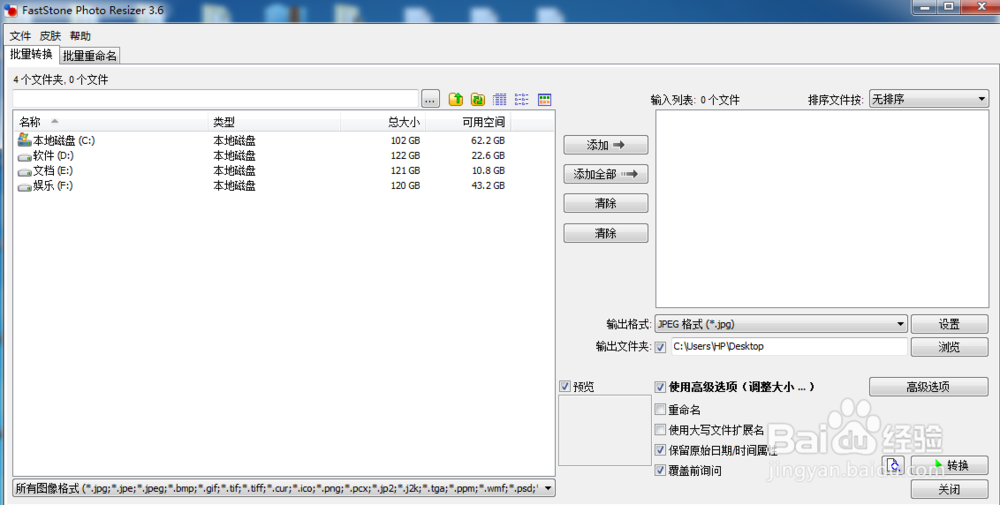Click the 关闭 button
Image resolution: width=1000 pixels, height=505 pixels.
pos(950,489)
